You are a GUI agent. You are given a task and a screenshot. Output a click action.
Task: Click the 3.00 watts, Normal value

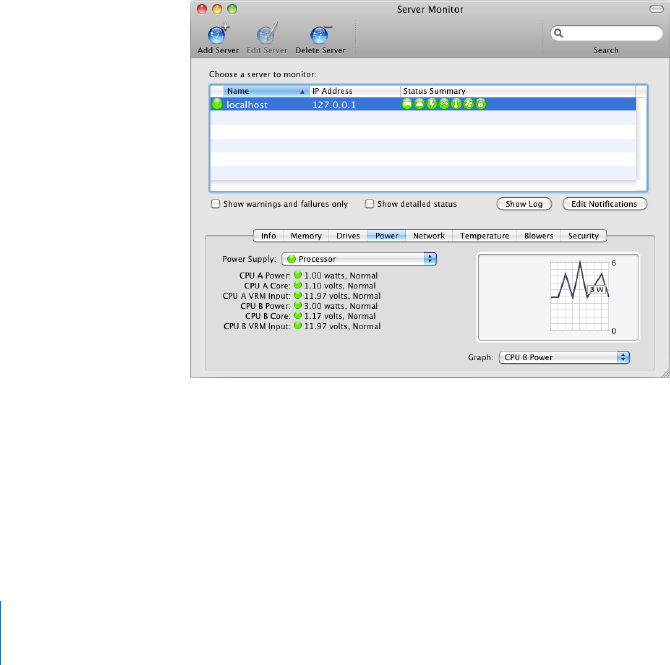(341, 306)
